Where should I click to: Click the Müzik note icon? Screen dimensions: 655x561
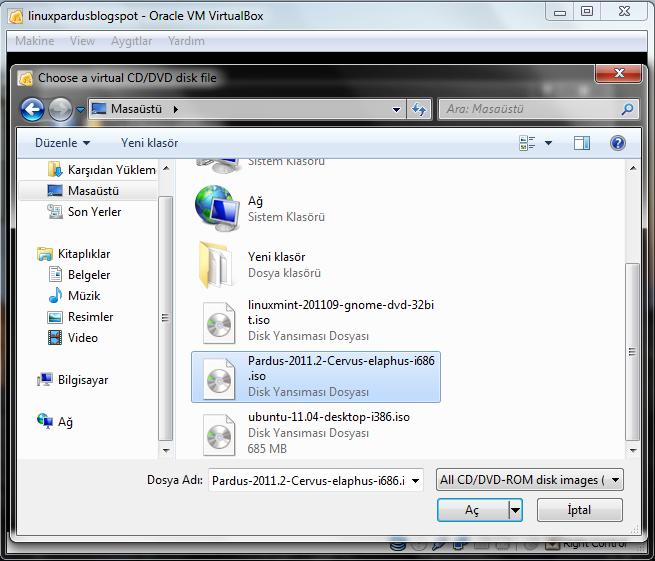pos(55,295)
